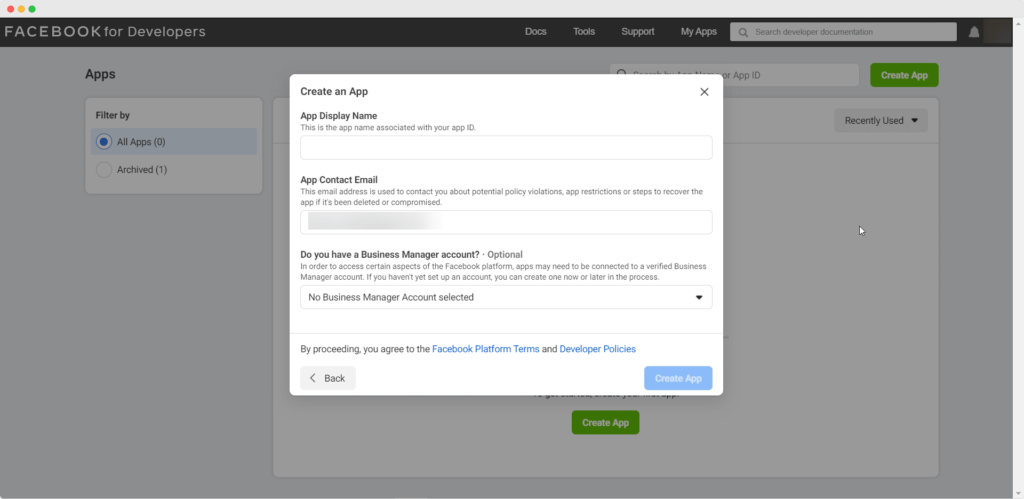Open the Recently Used sort dropdown
The image size is (1024, 499).
[880, 120]
